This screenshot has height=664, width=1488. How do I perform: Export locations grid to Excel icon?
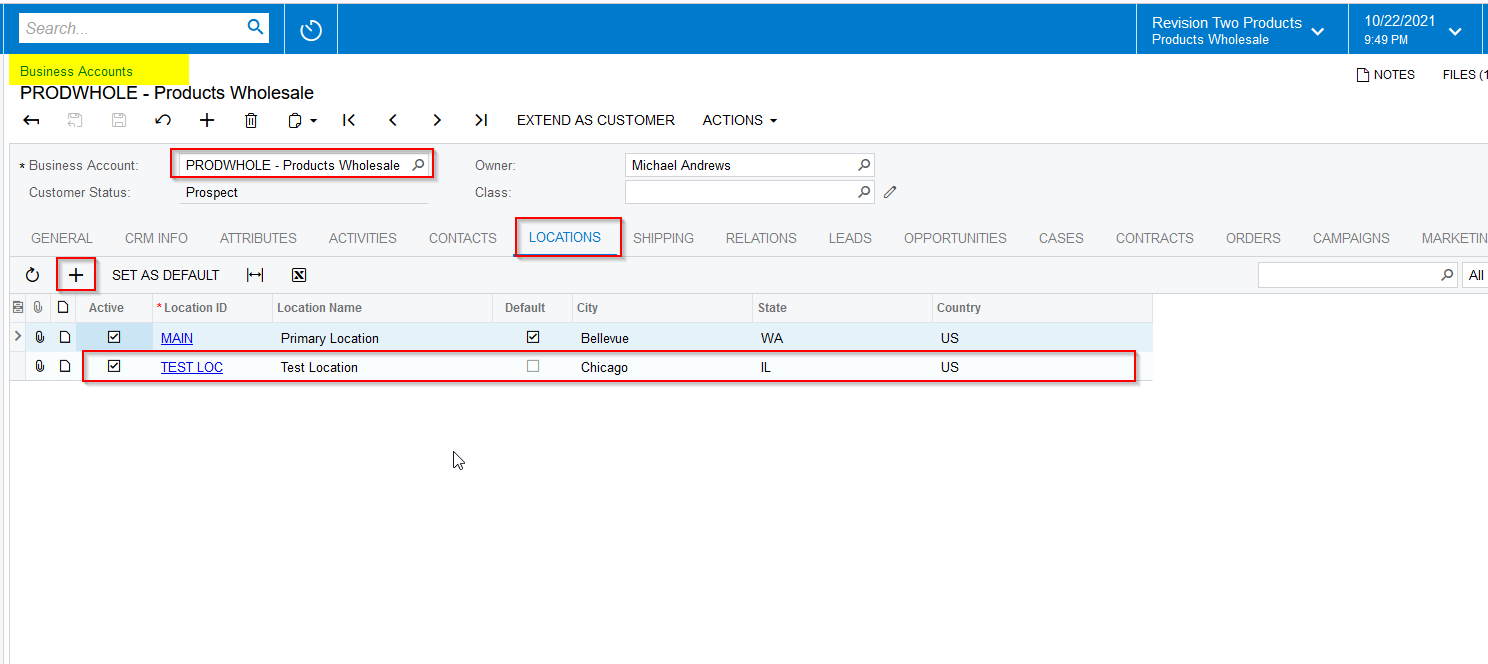pos(299,275)
